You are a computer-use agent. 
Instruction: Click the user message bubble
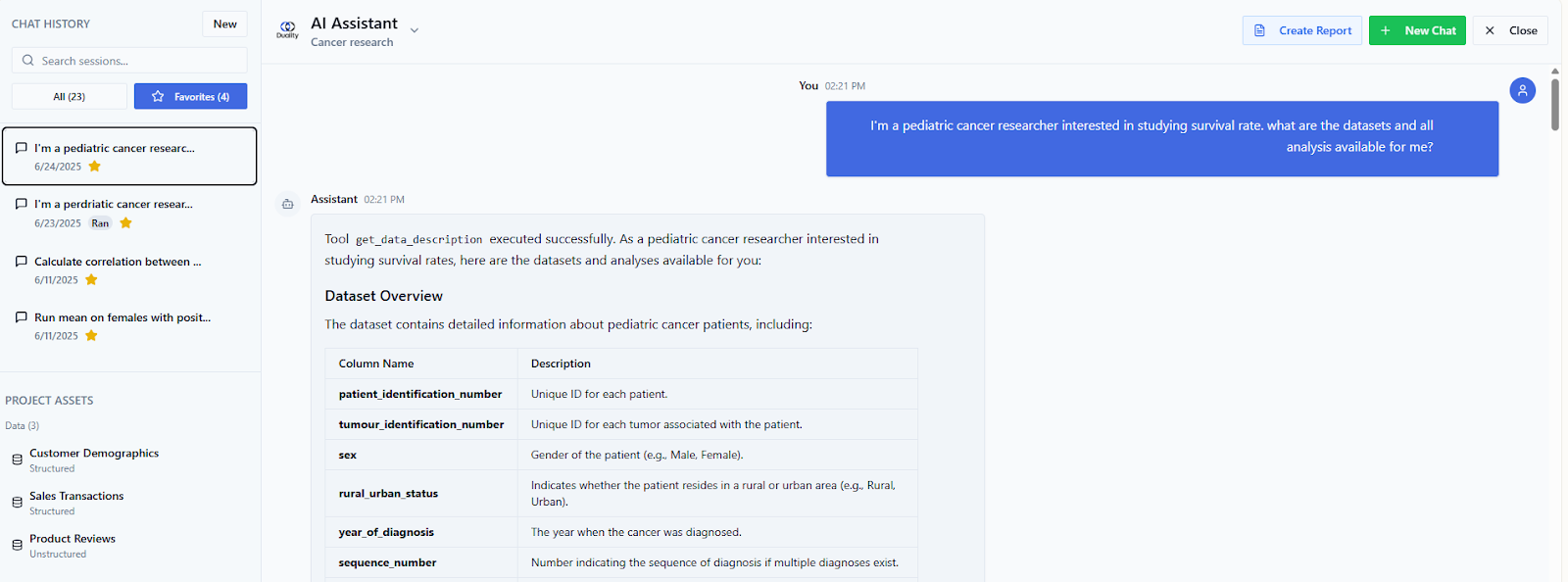click(x=1162, y=138)
